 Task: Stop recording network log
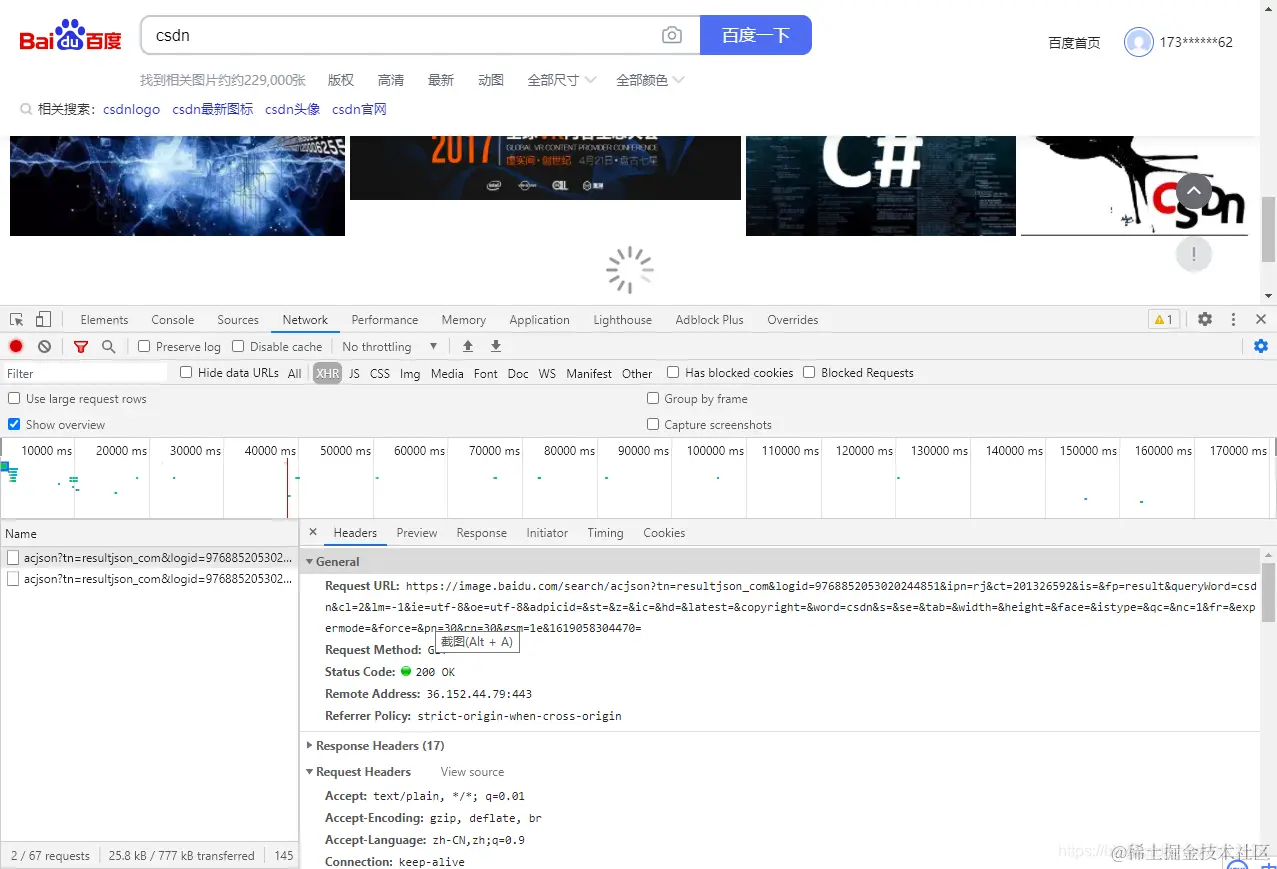tap(16, 346)
